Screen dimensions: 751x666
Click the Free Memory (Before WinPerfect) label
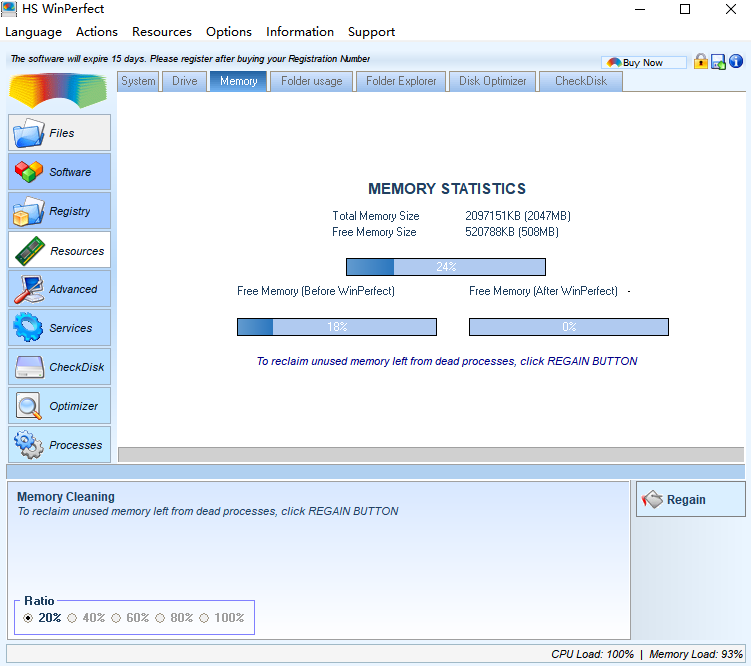pos(316,291)
